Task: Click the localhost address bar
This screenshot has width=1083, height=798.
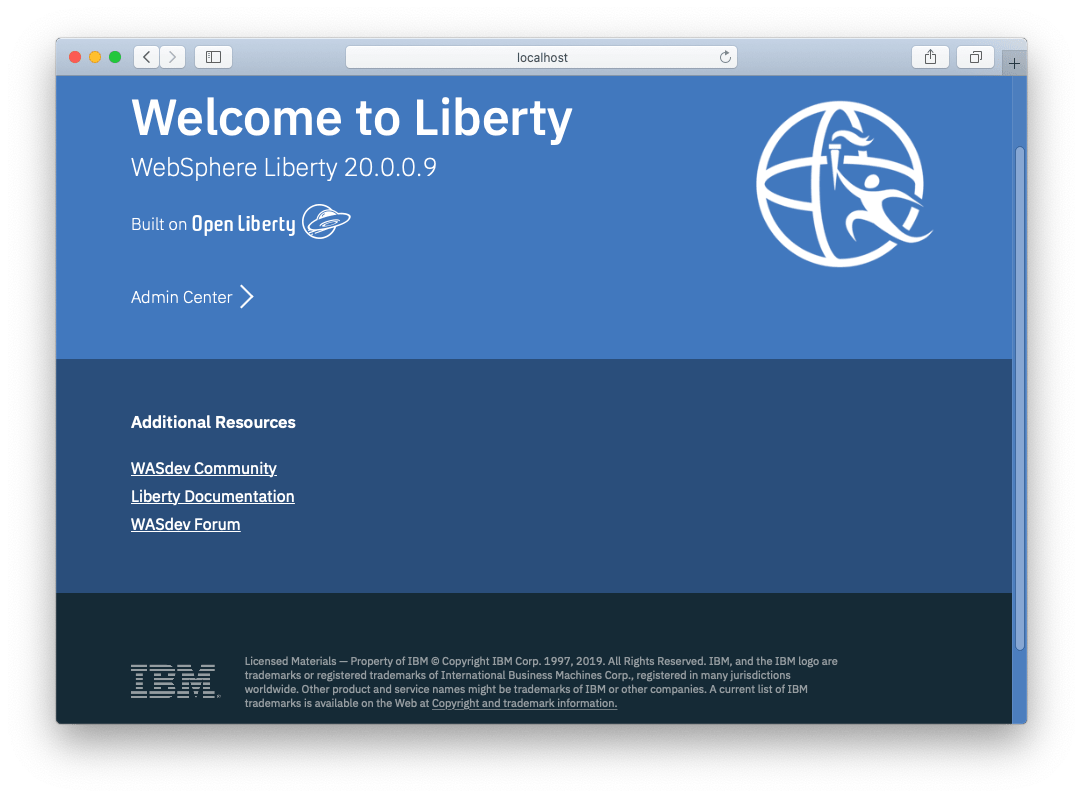Action: pos(541,57)
